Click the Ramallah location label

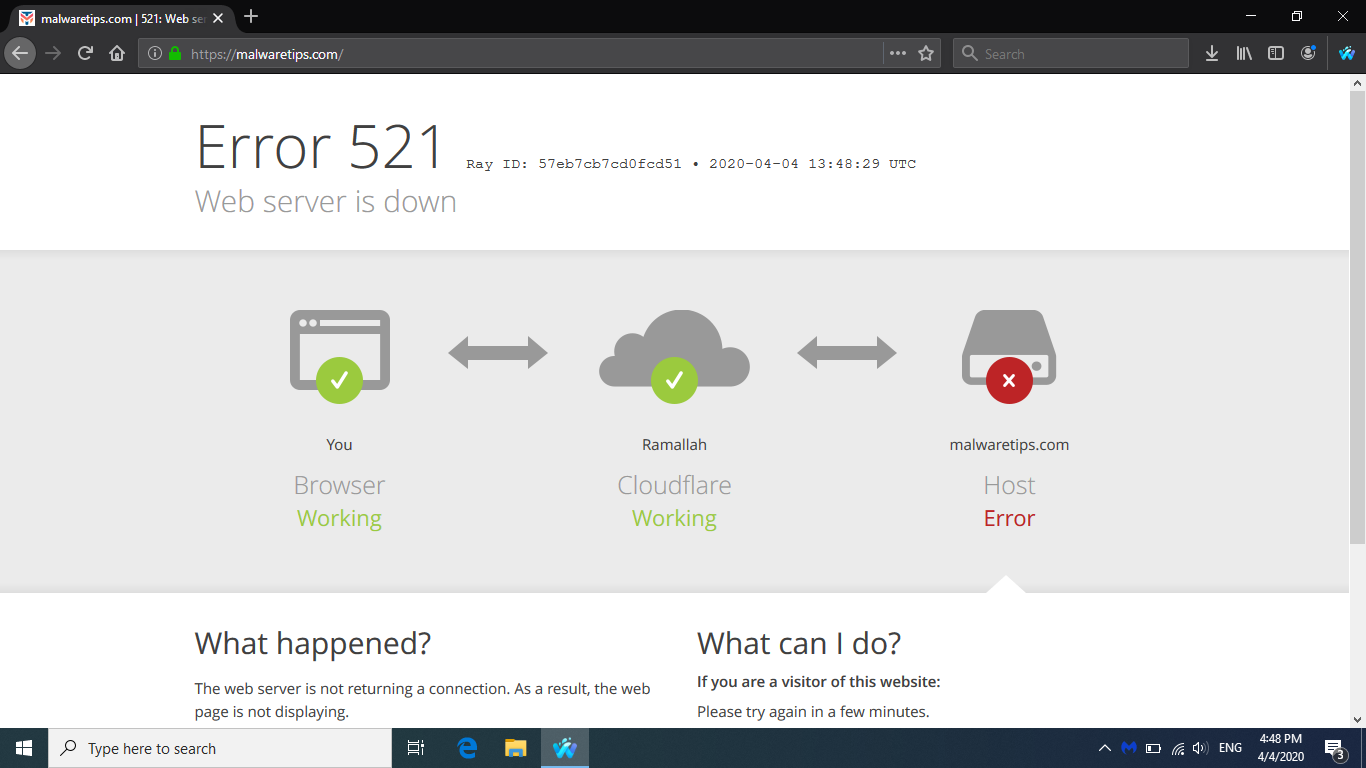point(674,445)
